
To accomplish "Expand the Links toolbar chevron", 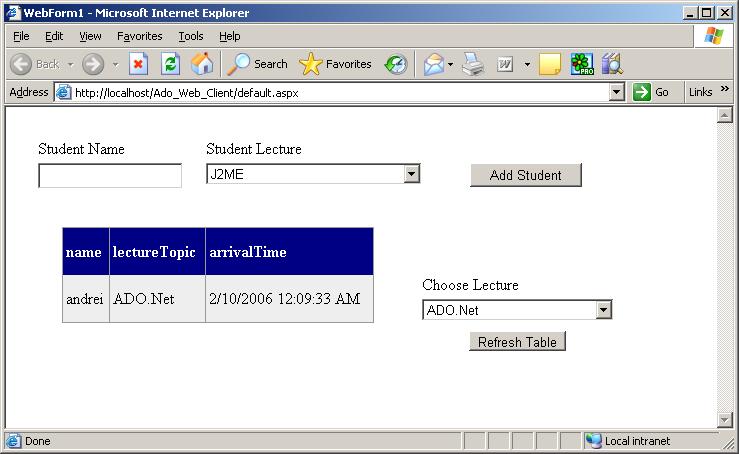I will [x=725, y=89].
